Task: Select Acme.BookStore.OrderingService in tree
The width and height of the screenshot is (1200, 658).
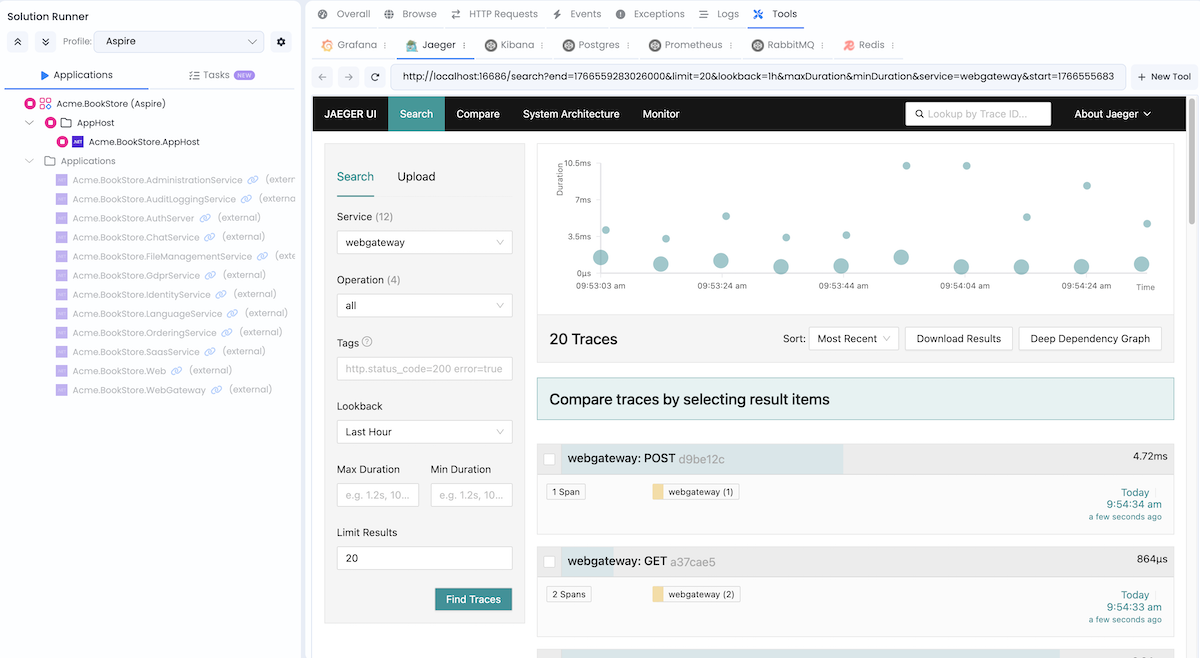Action: pos(144,333)
